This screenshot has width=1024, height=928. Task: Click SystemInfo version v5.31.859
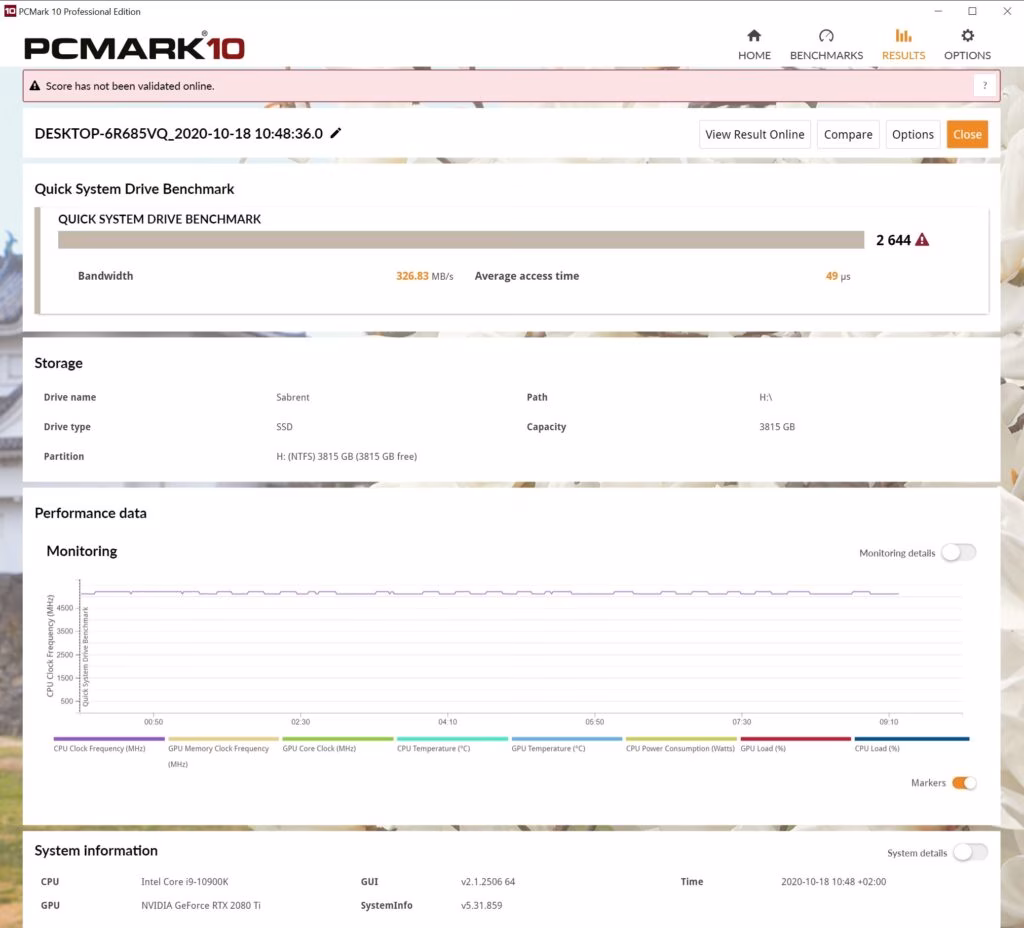[x=481, y=905]
